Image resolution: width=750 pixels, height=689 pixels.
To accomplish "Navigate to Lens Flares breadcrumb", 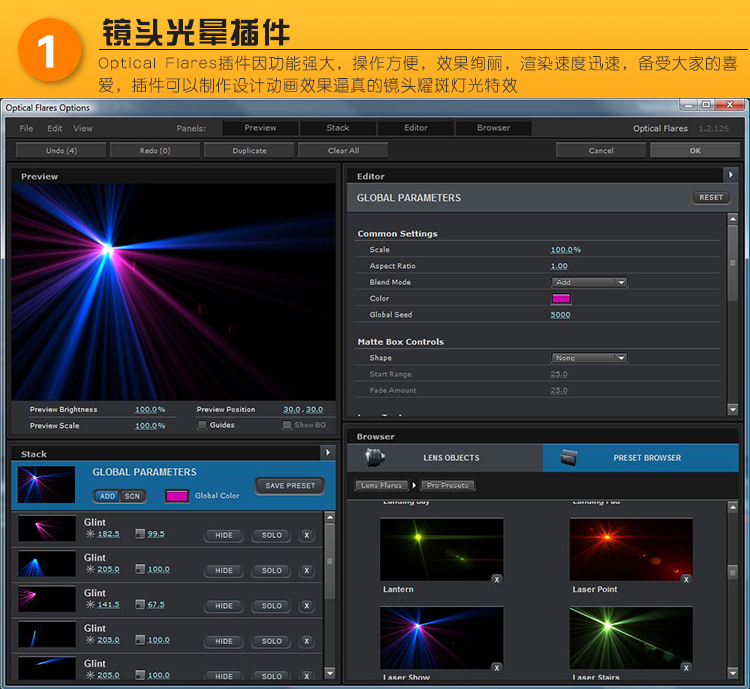I will [381, 485].
